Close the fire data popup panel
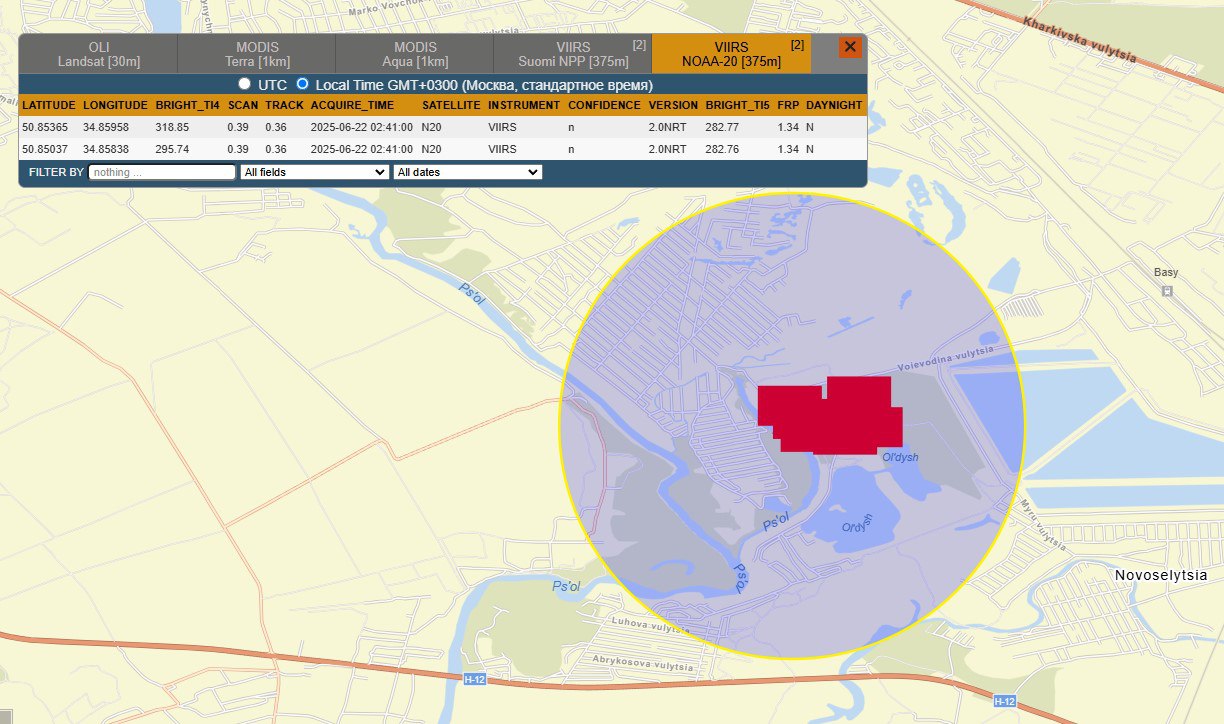This screenshot has height=724, width=1224. tap(849, 47)
